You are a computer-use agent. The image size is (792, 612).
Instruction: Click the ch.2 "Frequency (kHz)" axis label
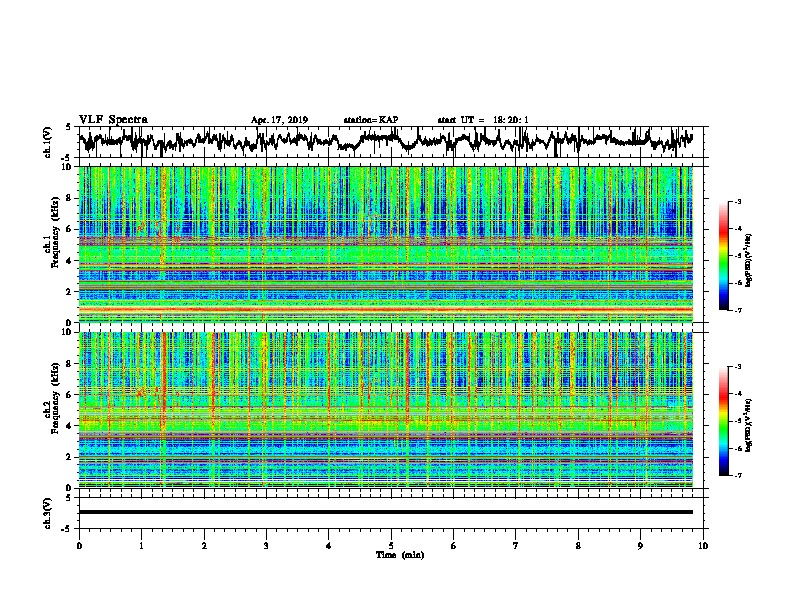tap(55, 398)
